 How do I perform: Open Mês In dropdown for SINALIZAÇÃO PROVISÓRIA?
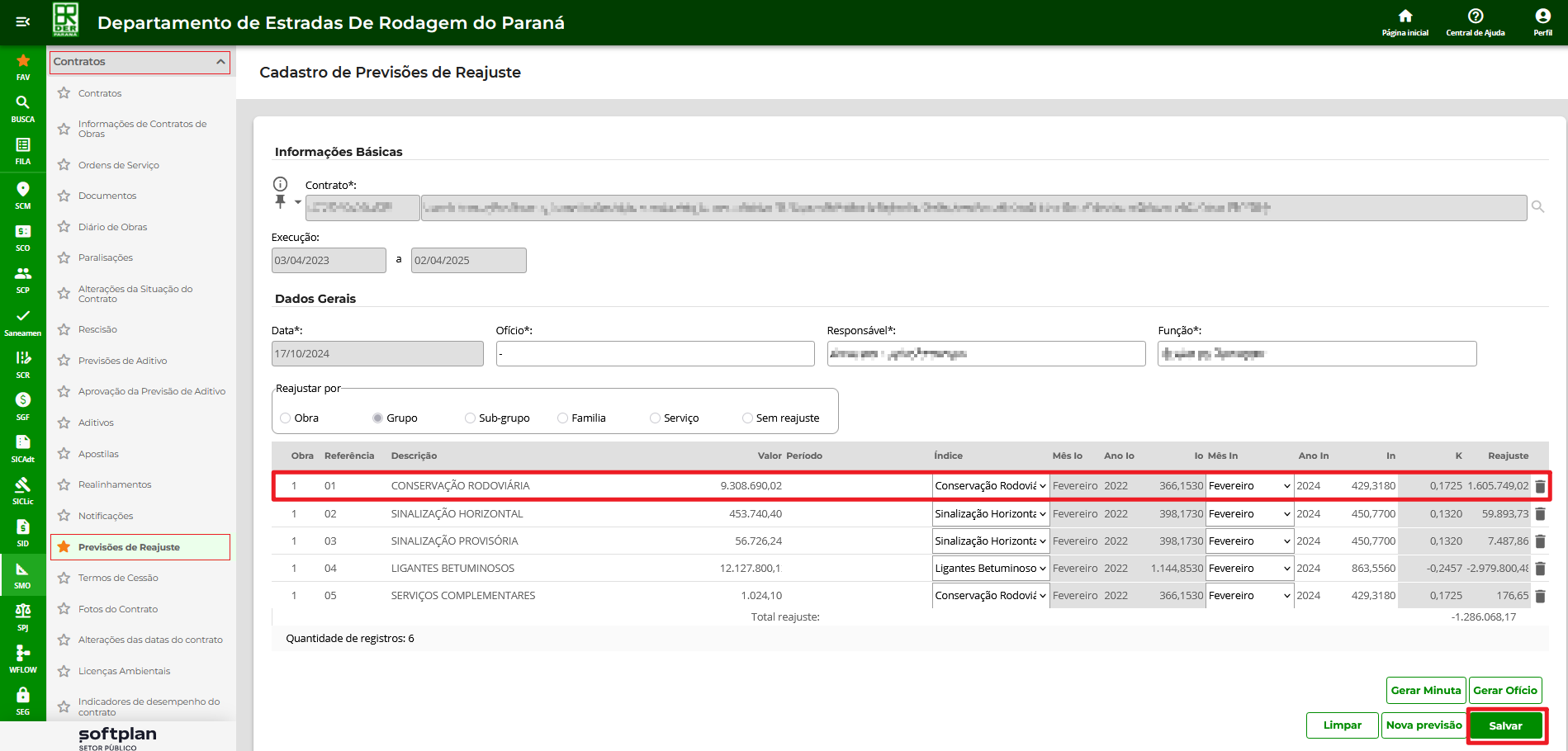(1248, 541)
